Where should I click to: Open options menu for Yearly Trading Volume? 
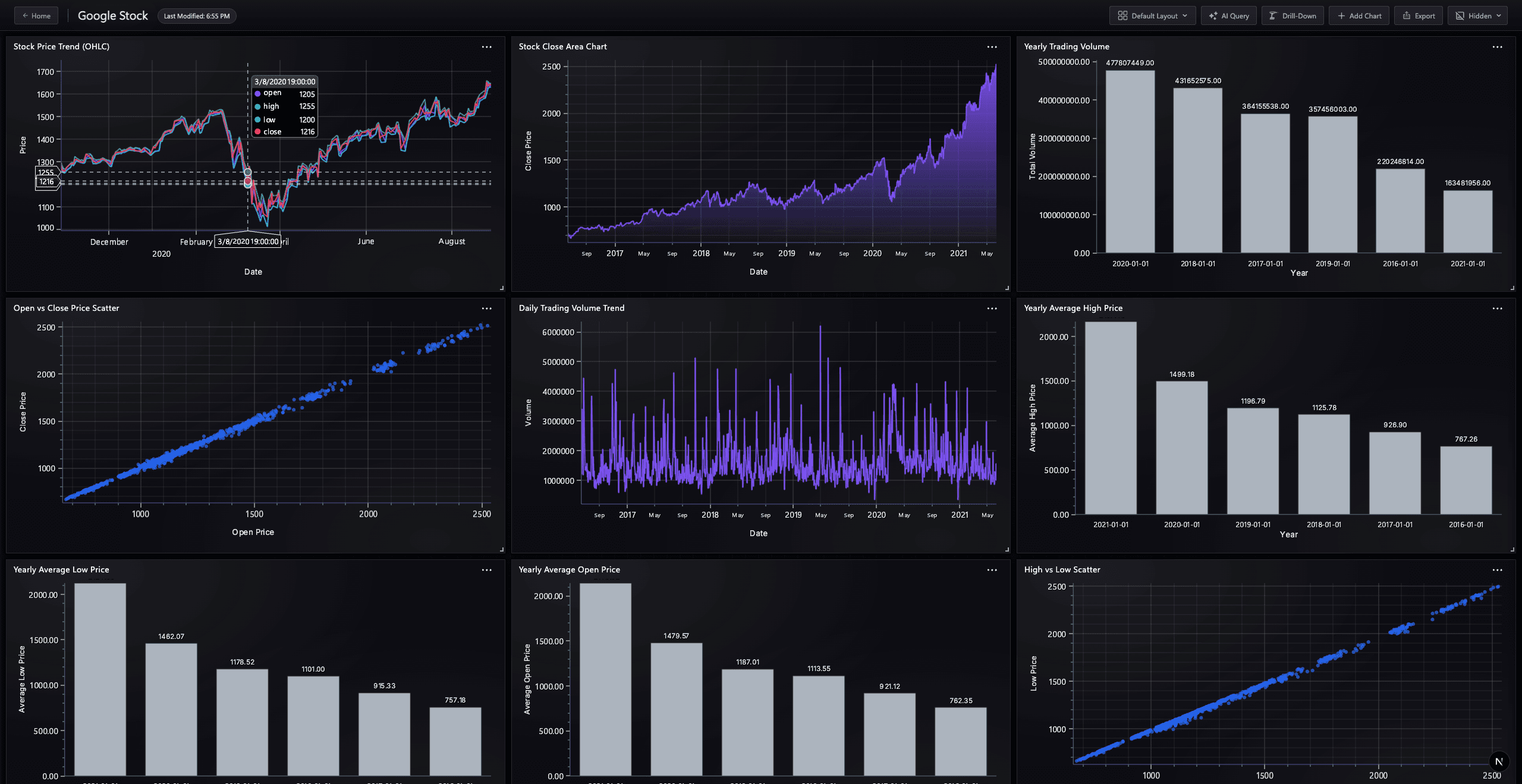[x=1498, y=47]
